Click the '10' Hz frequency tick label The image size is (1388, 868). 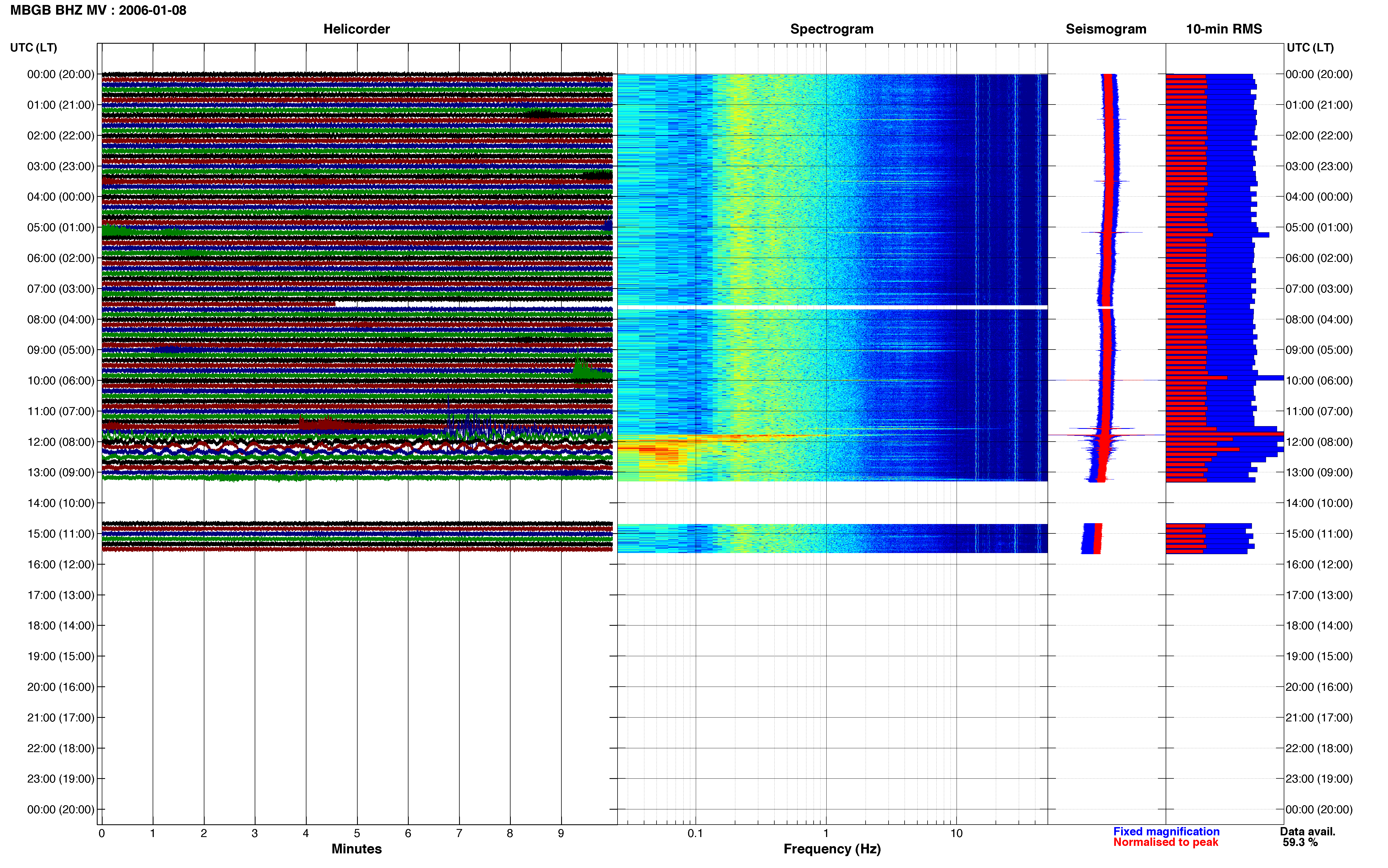(956, 833)
